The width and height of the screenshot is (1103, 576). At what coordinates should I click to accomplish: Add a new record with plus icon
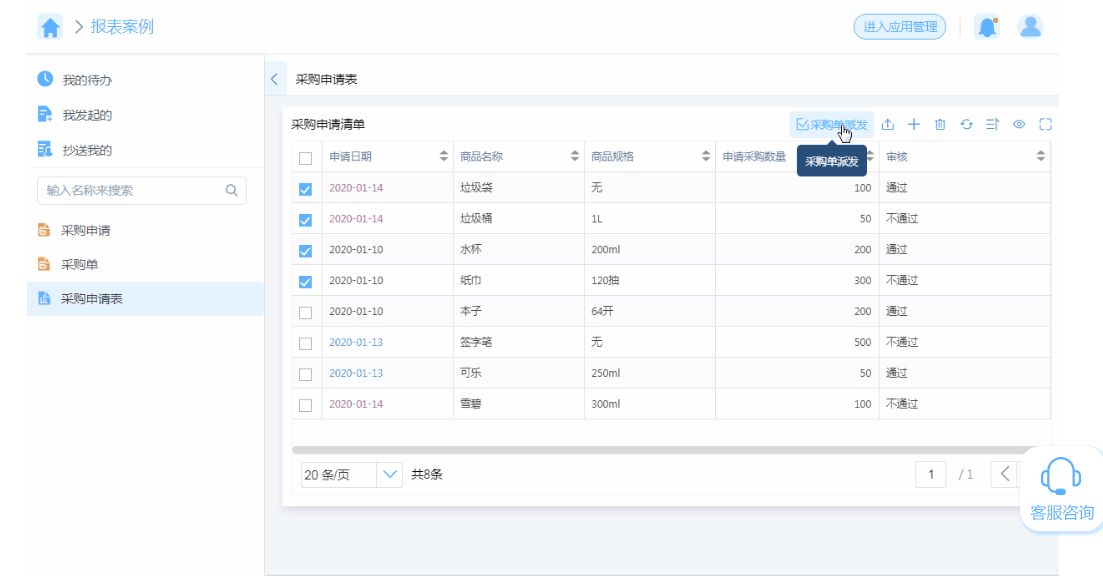(x=914, y=124)
